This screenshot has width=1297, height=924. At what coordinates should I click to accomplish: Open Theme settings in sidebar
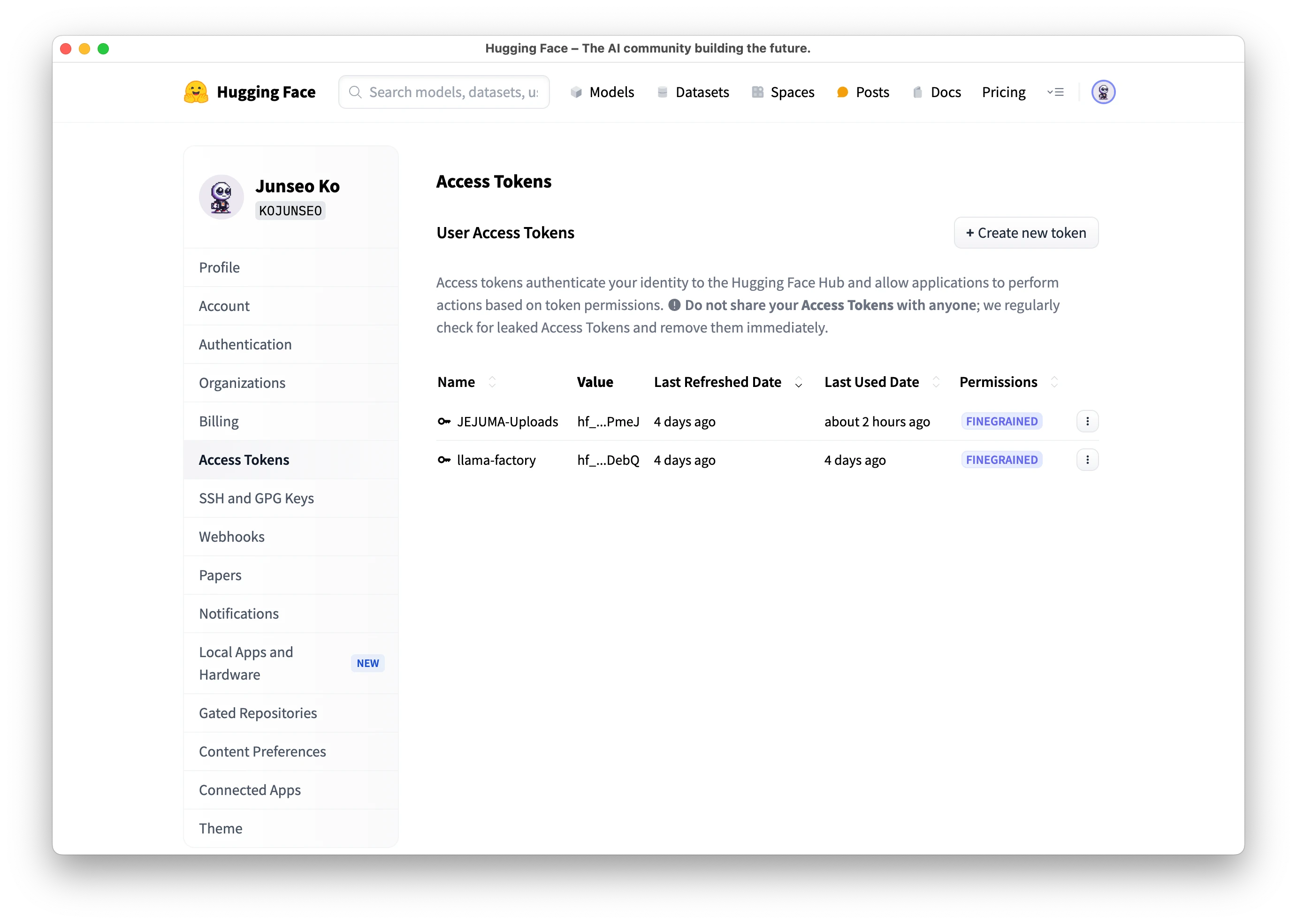click(x=291, y=828)
